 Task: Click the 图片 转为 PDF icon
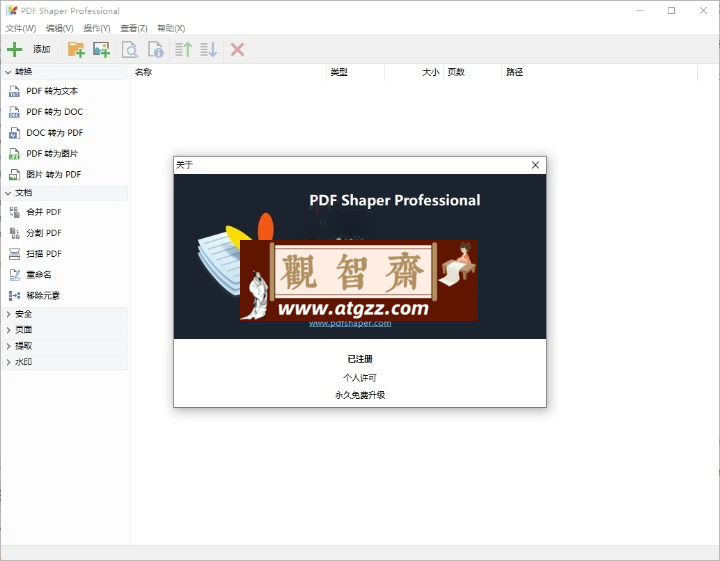click(14, 174)
